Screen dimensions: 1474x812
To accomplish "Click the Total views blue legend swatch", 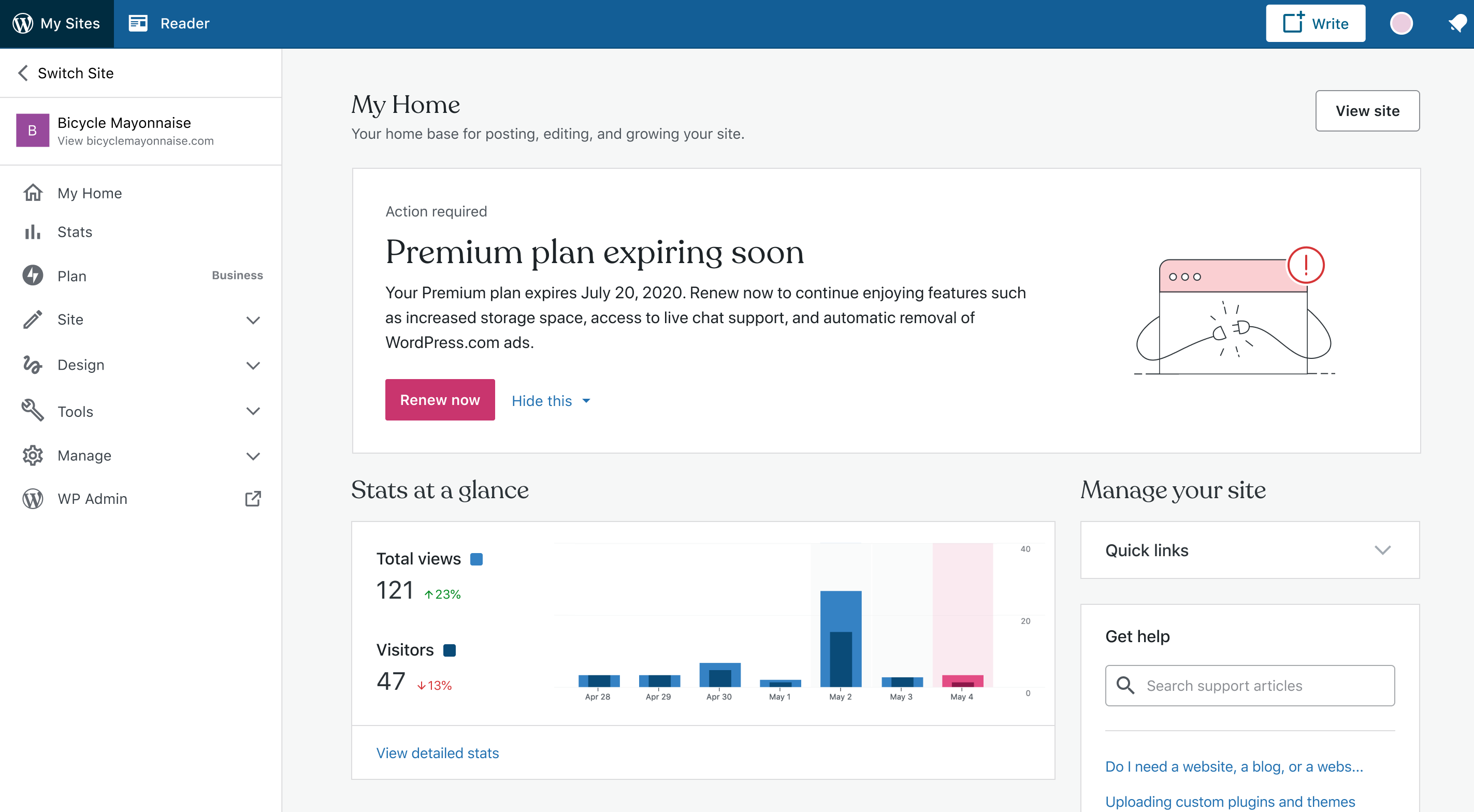I will click(476, 559).
